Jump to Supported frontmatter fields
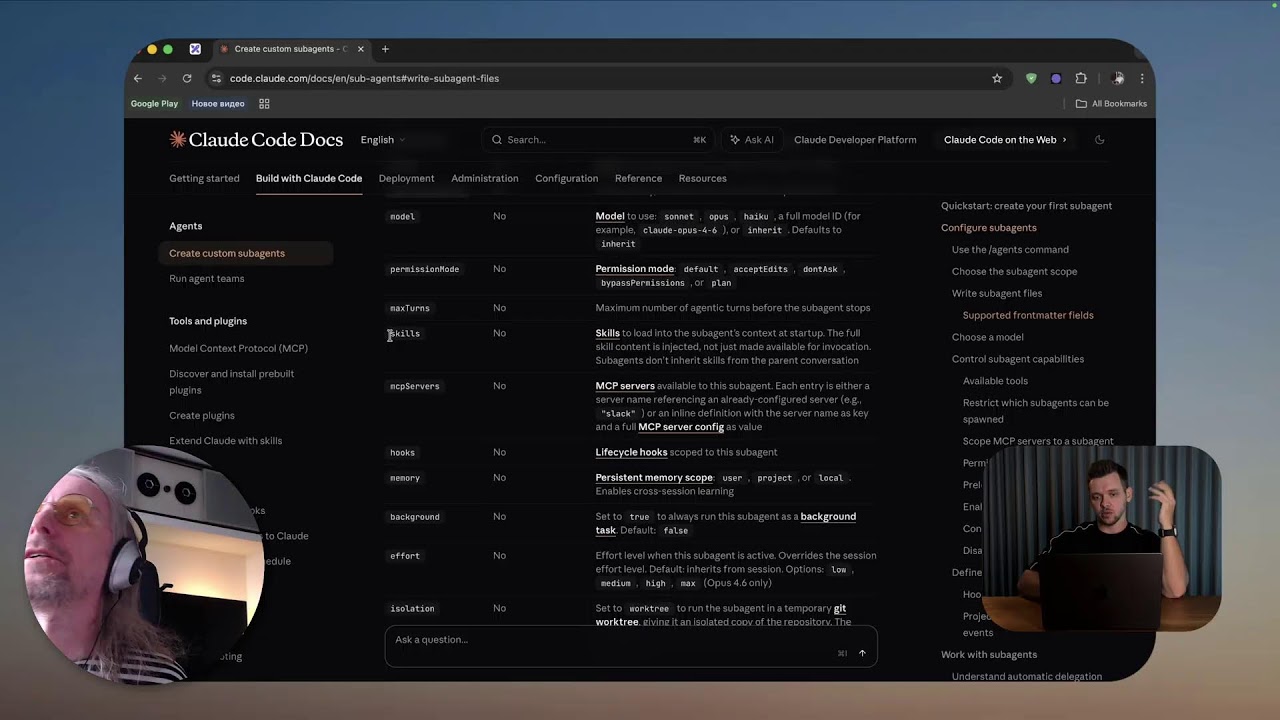This screenshot has height=720, width=1280. (1028, 316)
